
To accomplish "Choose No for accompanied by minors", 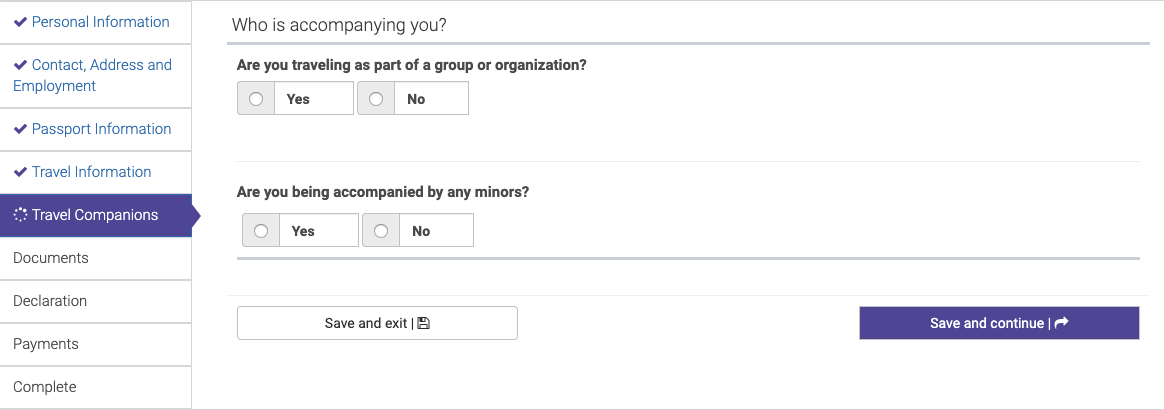I will click(381, 231).
